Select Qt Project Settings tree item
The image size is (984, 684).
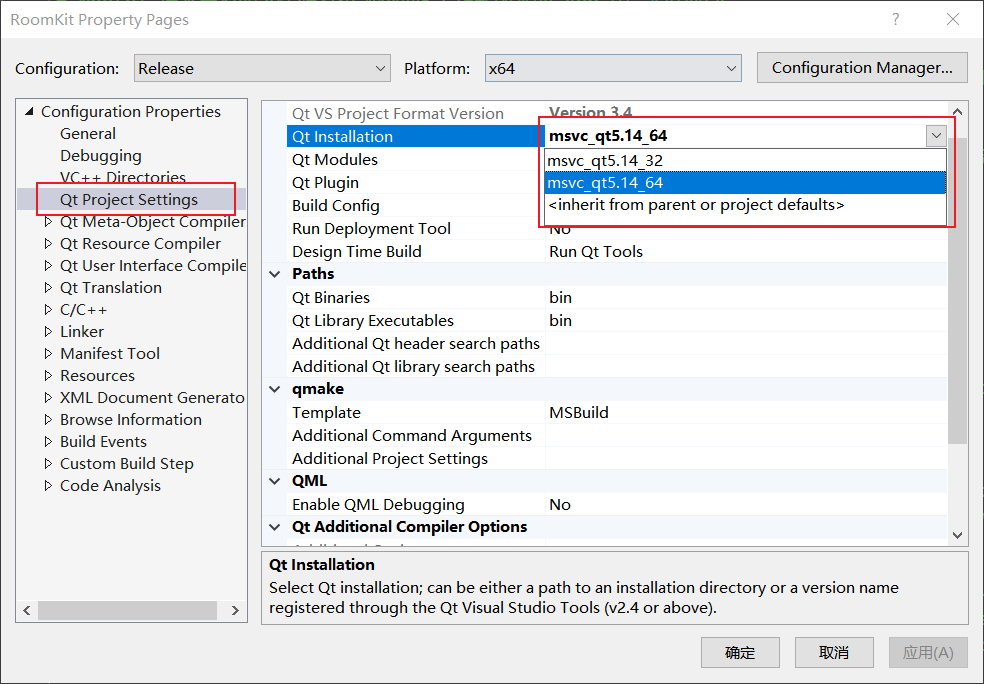[x=129, y=200]
